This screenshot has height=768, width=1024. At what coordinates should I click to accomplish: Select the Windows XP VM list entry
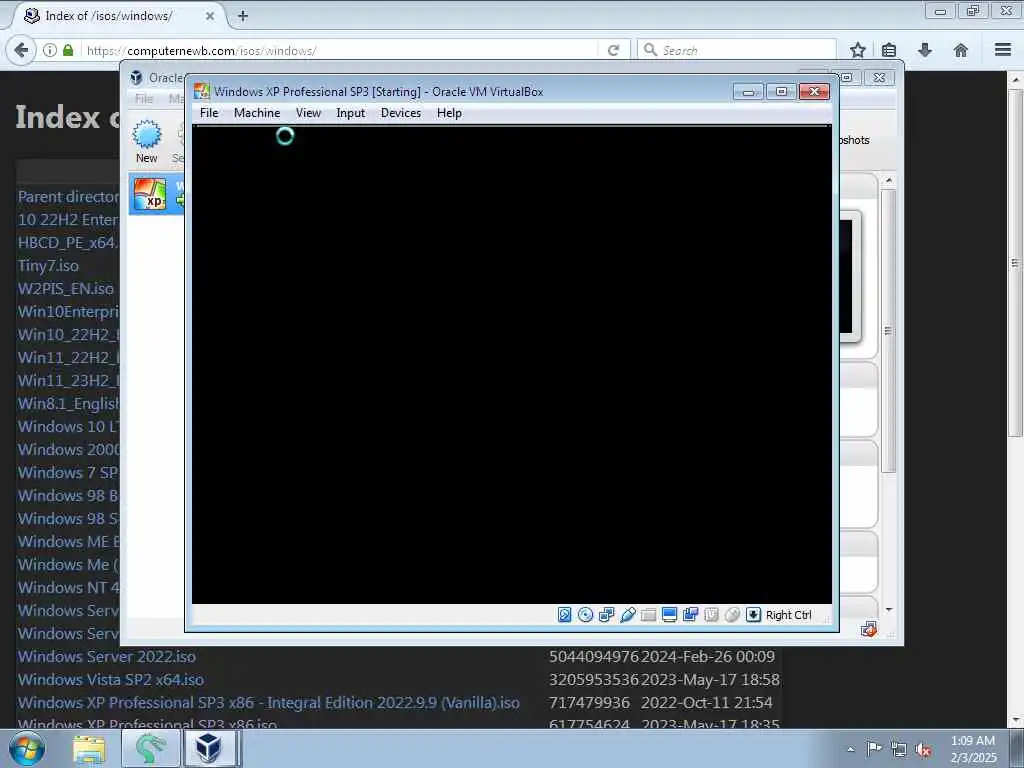(x=157, y=194)
